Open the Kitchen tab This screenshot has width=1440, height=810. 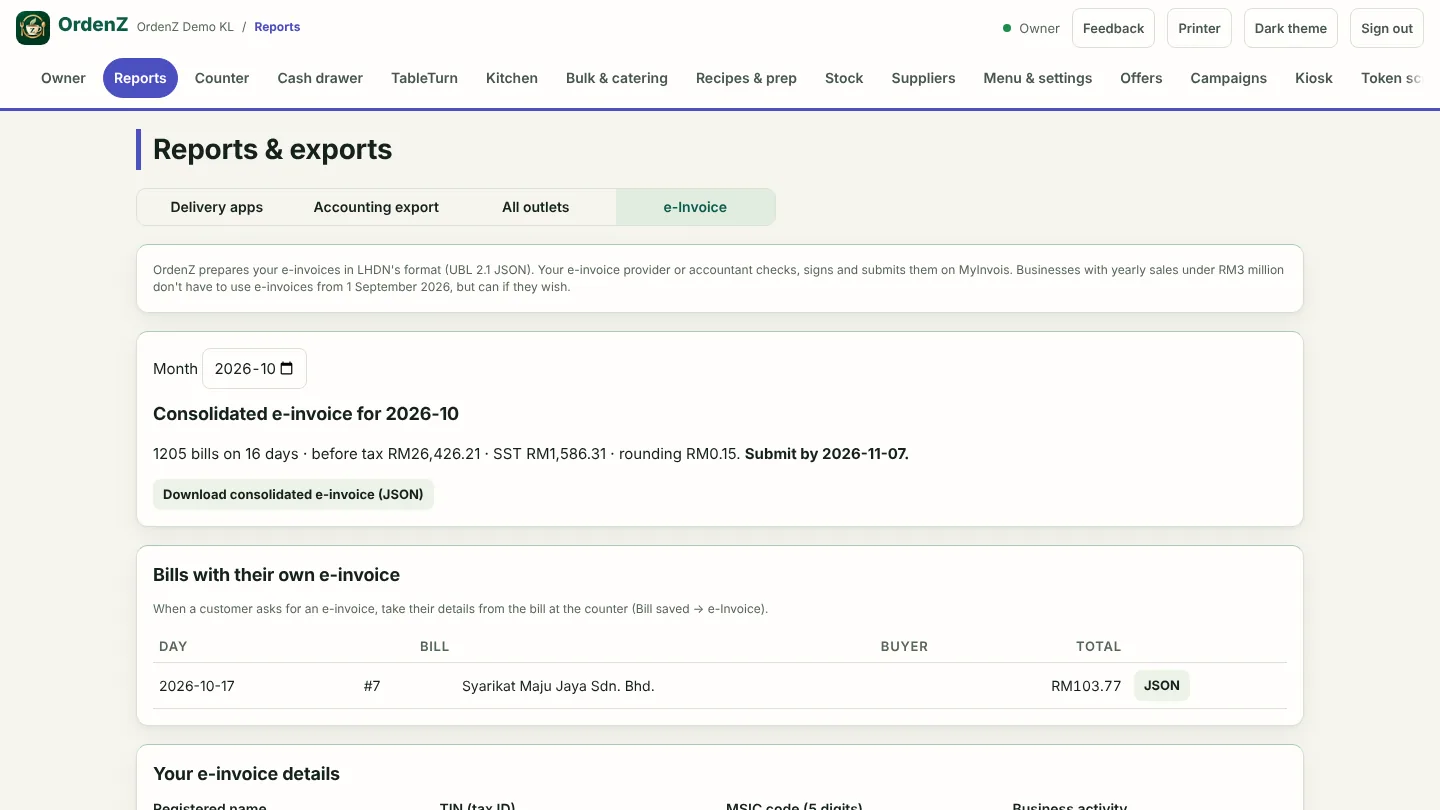pos(512,78)
